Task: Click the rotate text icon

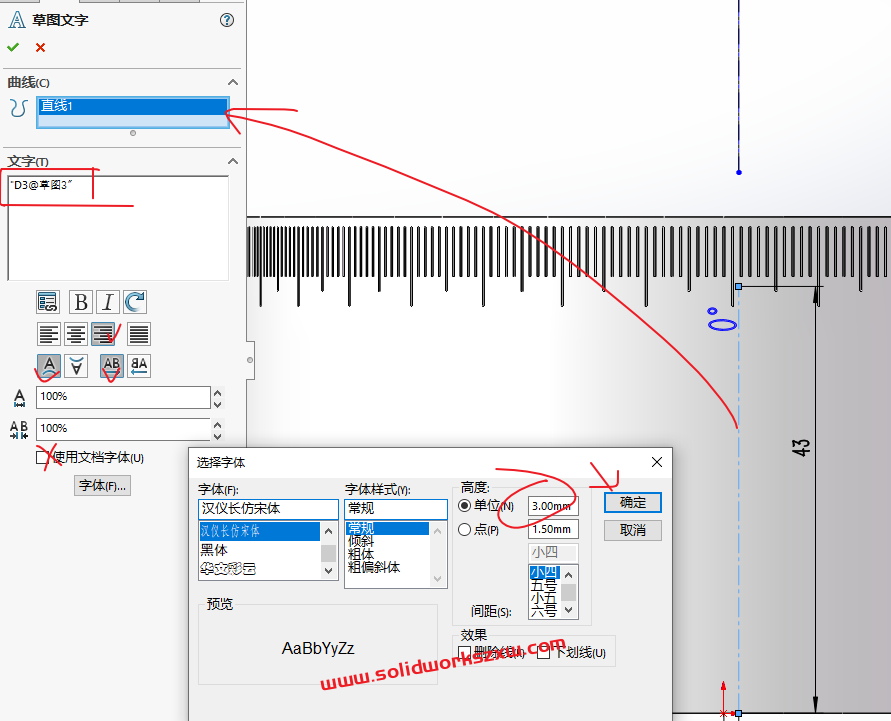Action: (135, 302)
